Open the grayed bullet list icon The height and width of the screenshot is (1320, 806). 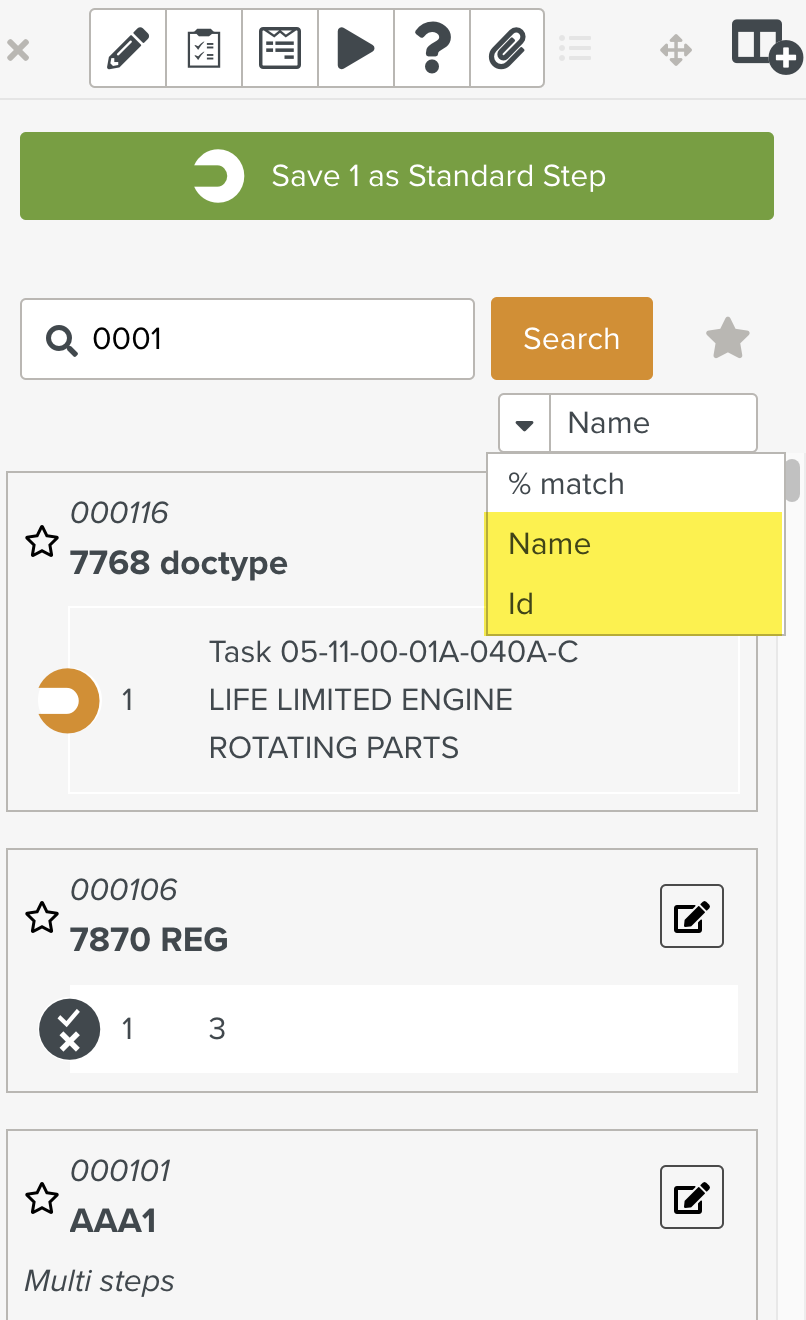(575, 48)
